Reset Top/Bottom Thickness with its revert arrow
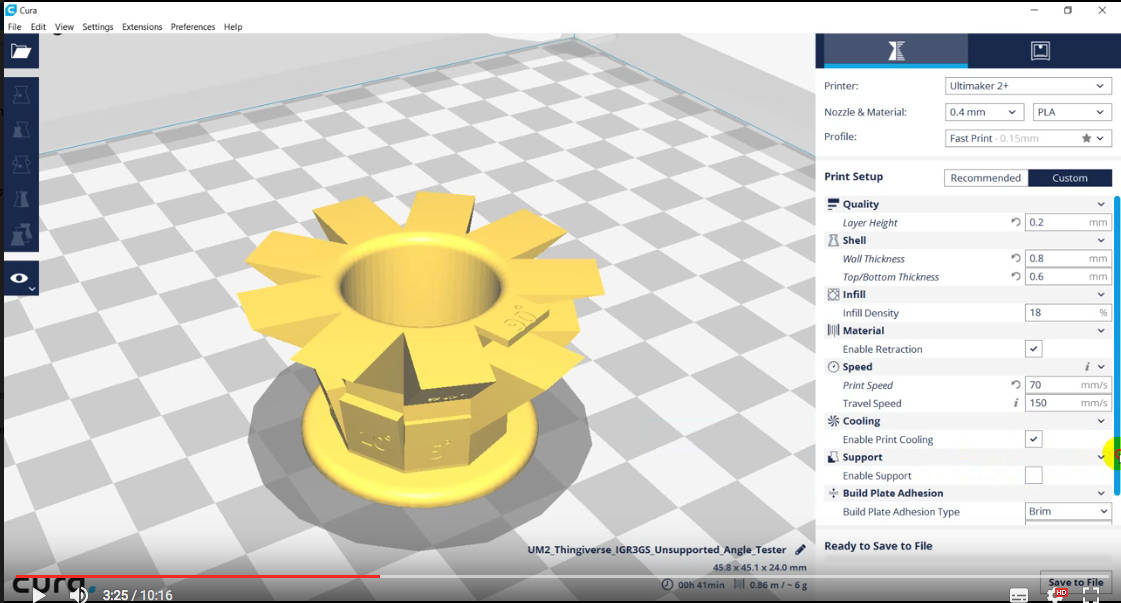The width and height of the screenshot is (1121, 603). coord(1015,276)
